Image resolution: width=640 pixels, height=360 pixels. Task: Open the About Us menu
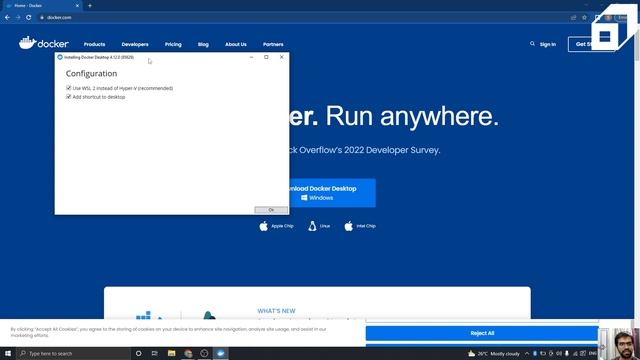(x=236, y=44)
